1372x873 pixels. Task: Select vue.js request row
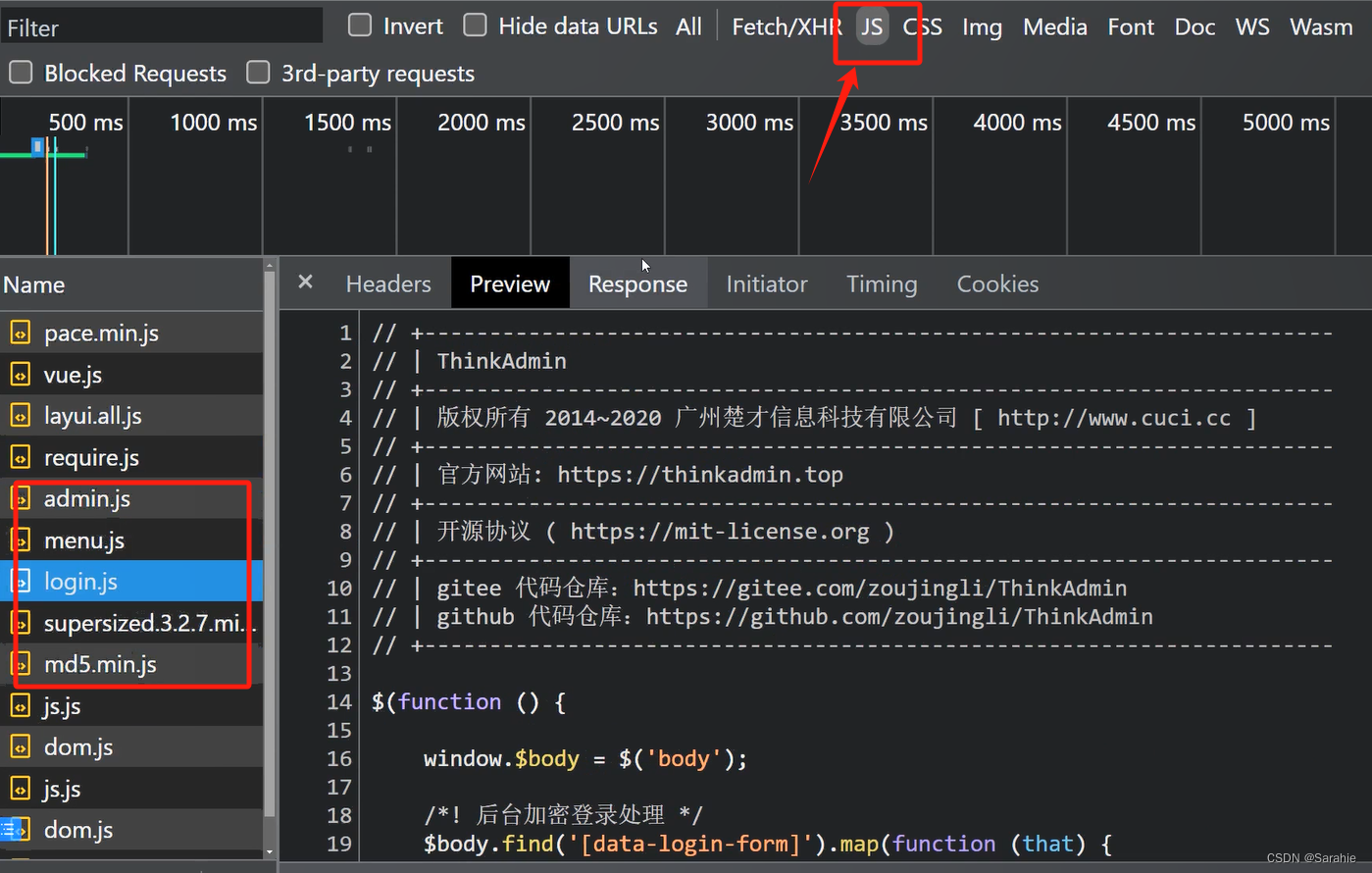click(131, 375)
